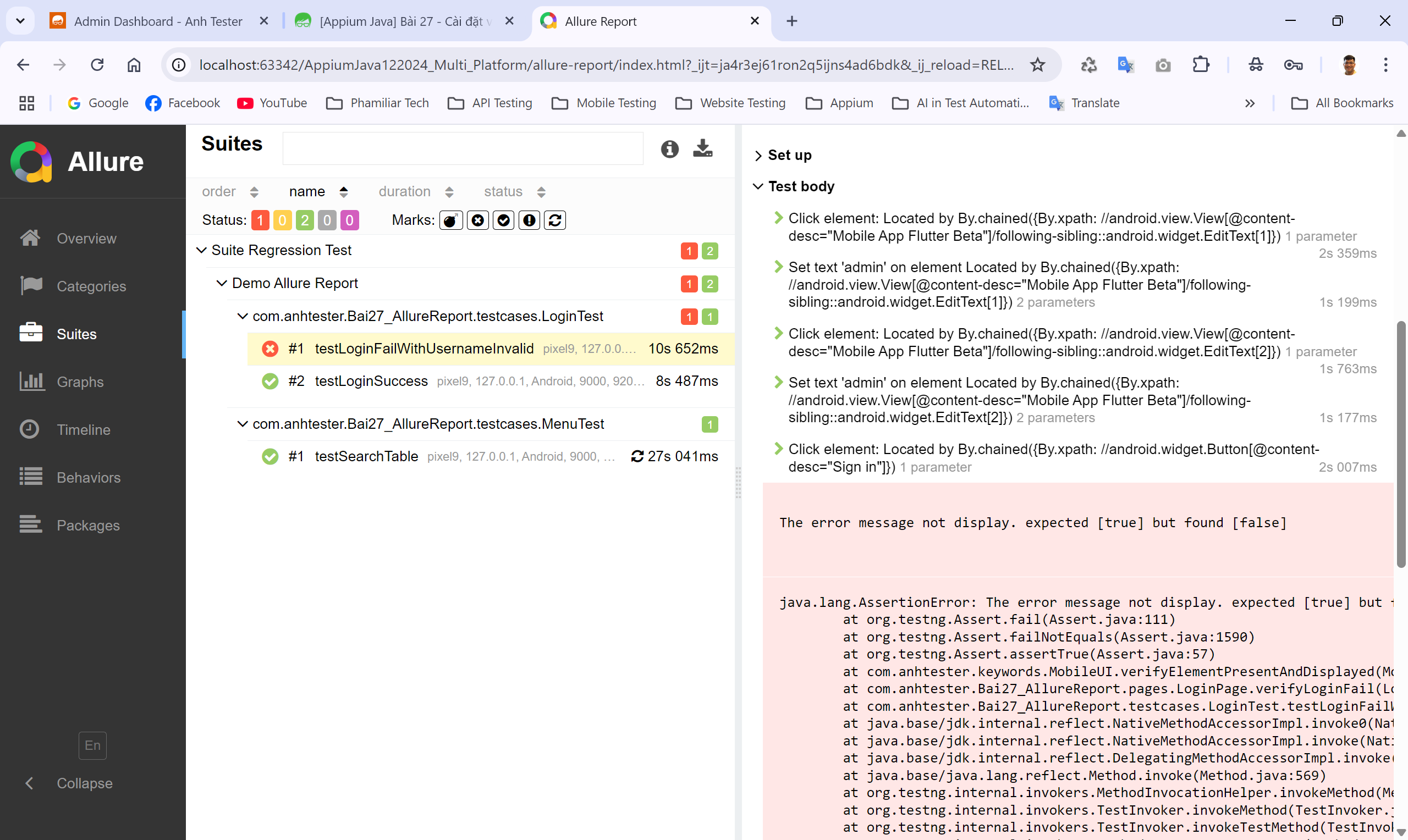
Task: Open the Categories page via the flag icon
Action: tap(31, 286)
